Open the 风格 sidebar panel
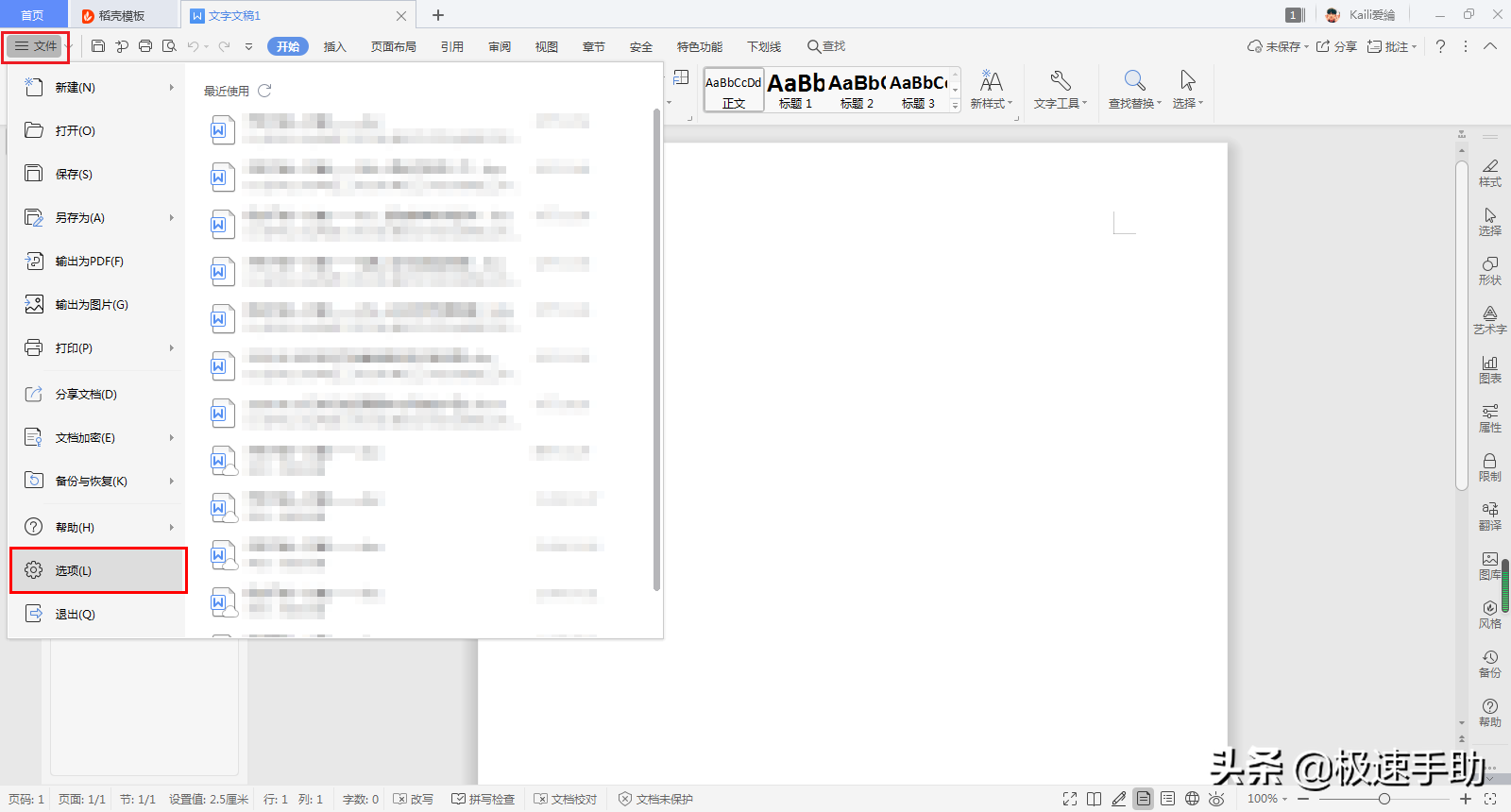 pyautogui.click(x=1490, y=615)
